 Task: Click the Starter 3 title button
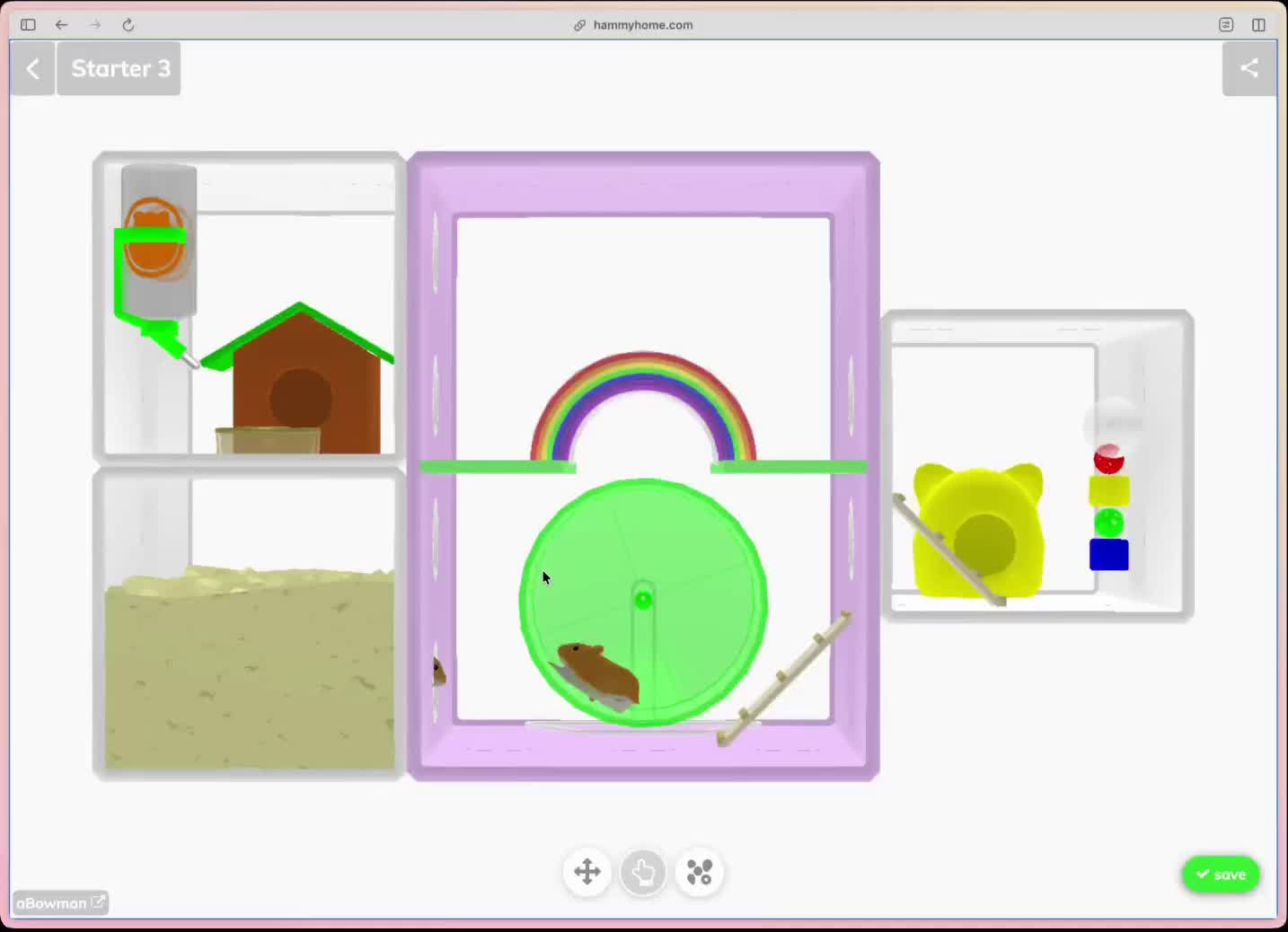119,68
